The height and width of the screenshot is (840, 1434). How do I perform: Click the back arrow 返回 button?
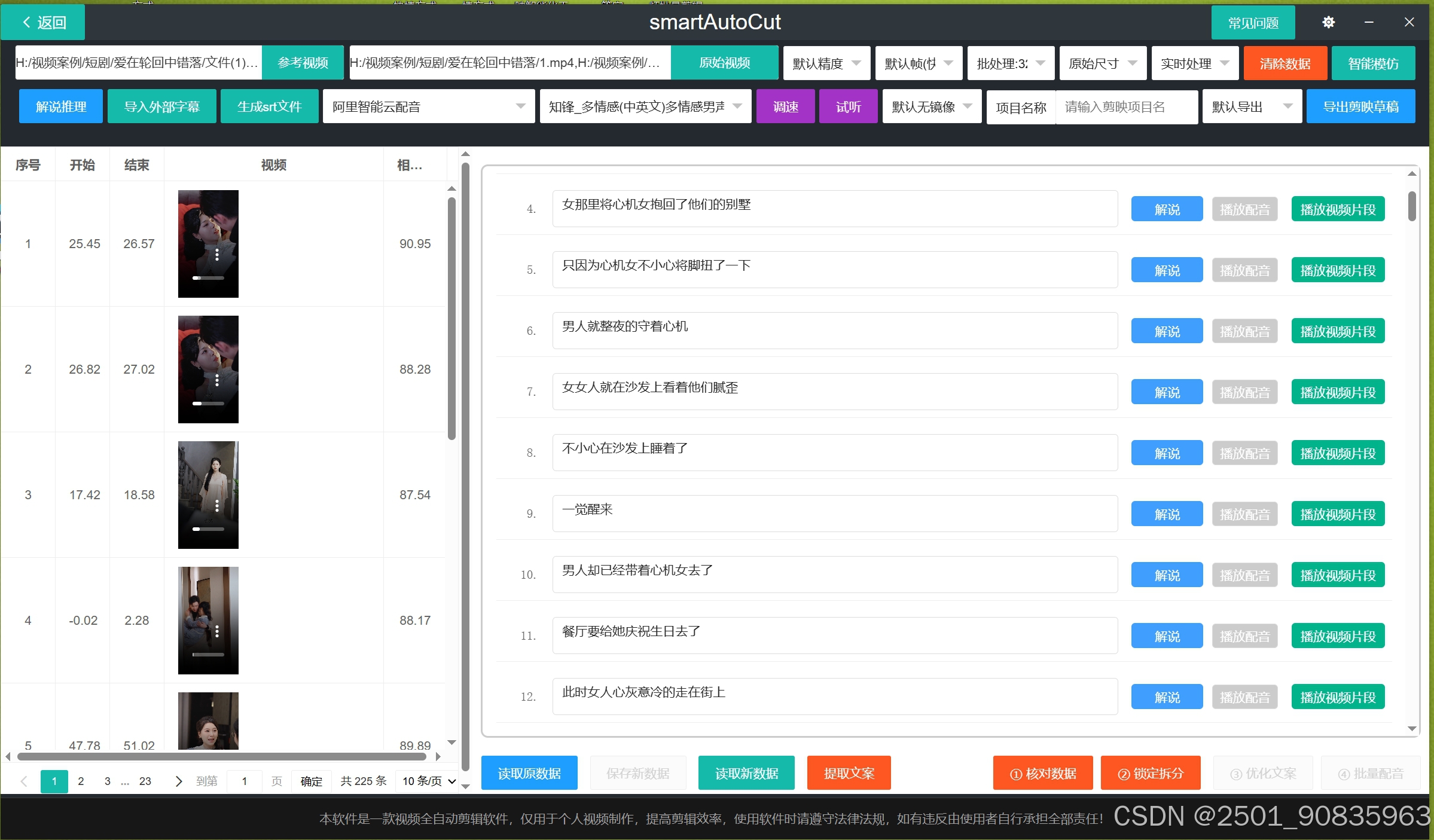point(43,23)
